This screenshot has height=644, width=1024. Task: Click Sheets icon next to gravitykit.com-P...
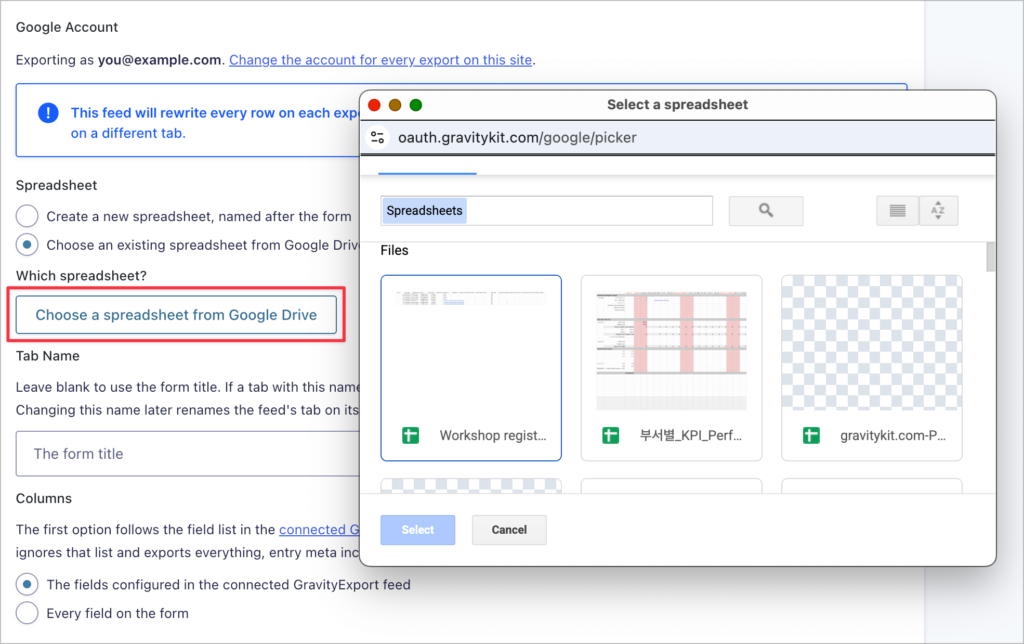[811, 435]
